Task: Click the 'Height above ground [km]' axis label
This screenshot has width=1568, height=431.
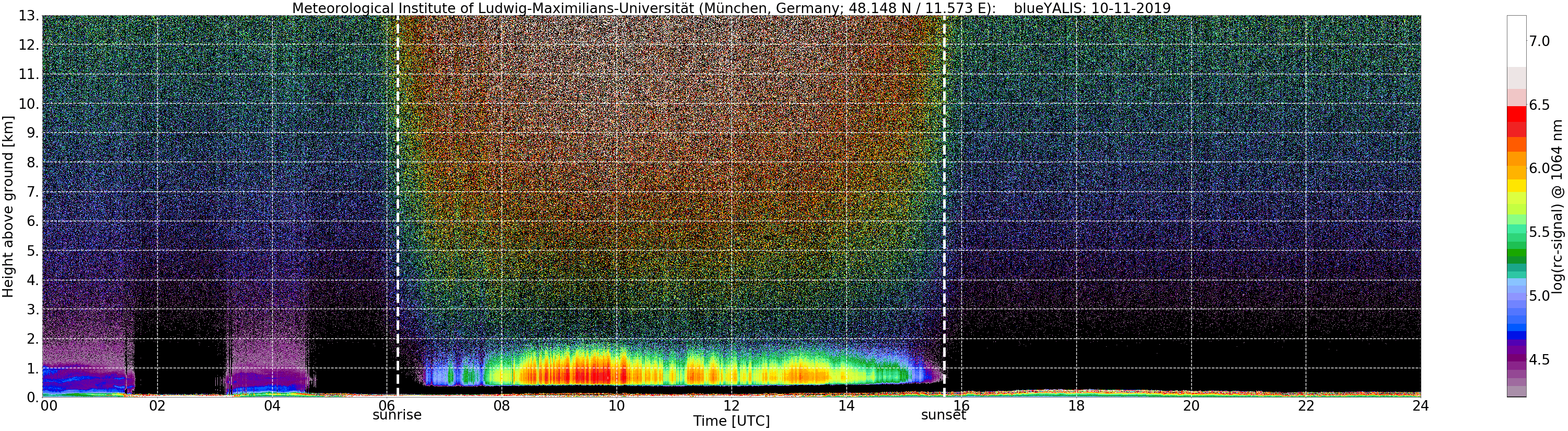Action: coord(8,207)
